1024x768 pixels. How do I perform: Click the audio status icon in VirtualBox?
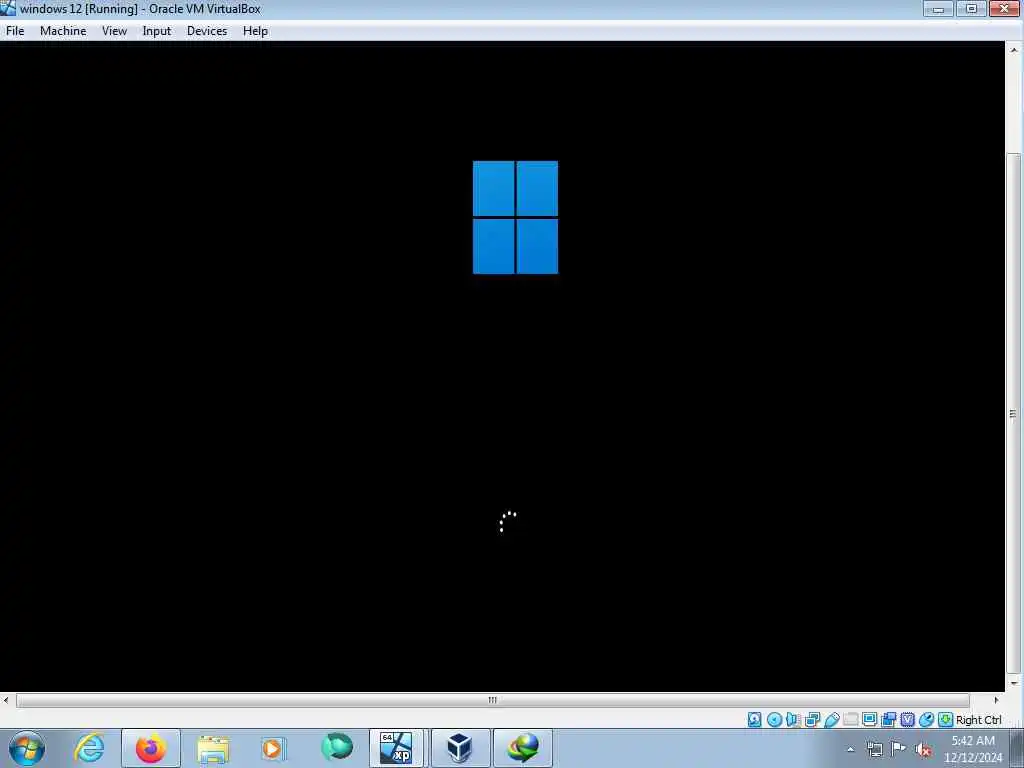coord(793,720)
